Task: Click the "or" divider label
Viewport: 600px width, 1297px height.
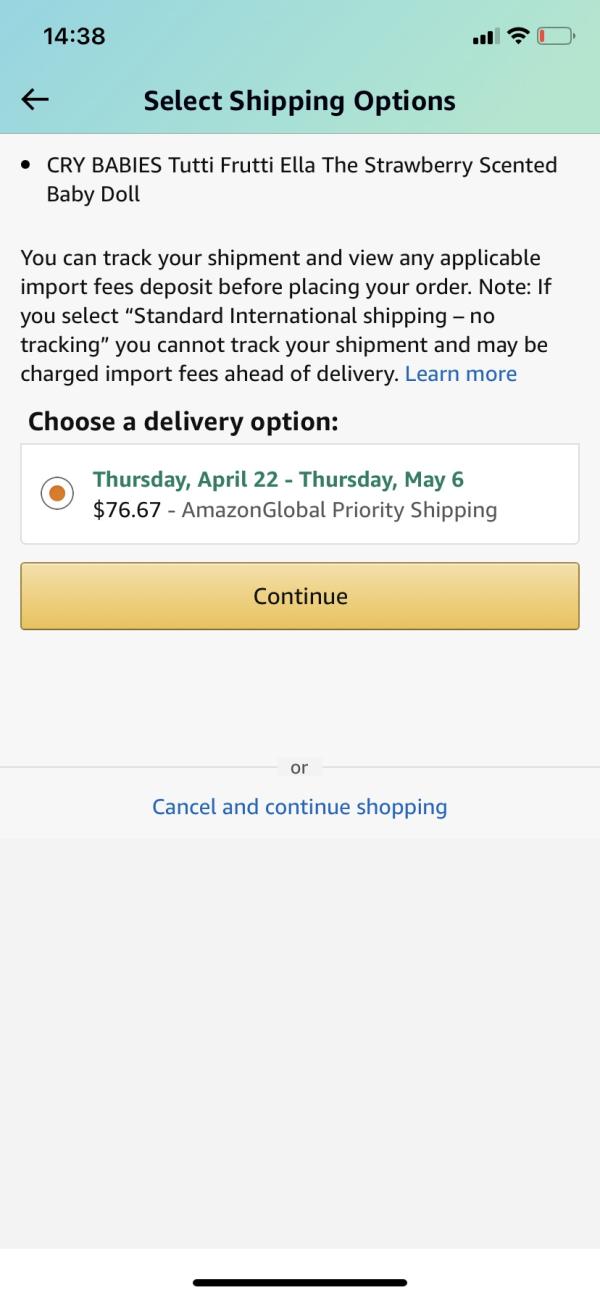Action: click(x=299, y=768)
